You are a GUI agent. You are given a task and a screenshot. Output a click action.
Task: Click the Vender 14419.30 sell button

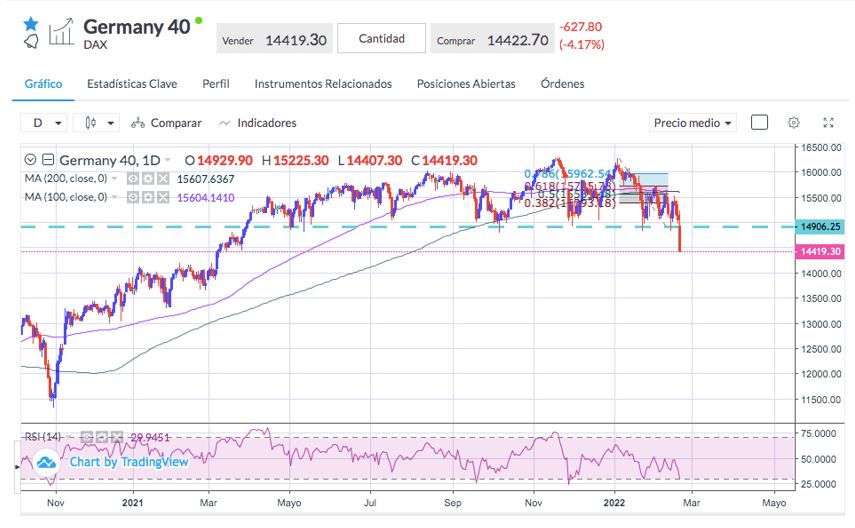[x=274, y=39]
